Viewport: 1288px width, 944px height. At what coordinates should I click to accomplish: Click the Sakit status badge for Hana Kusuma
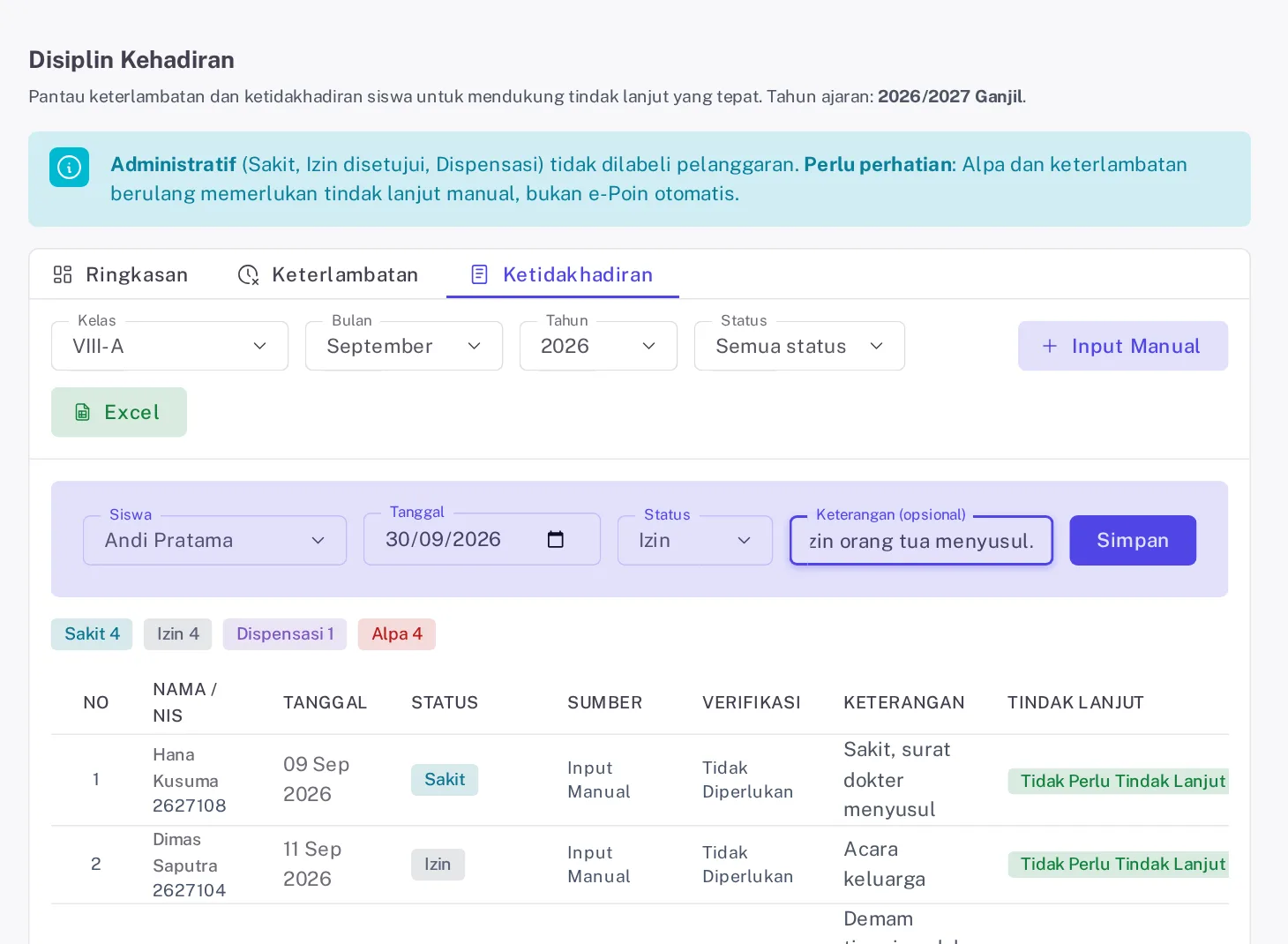445,780
